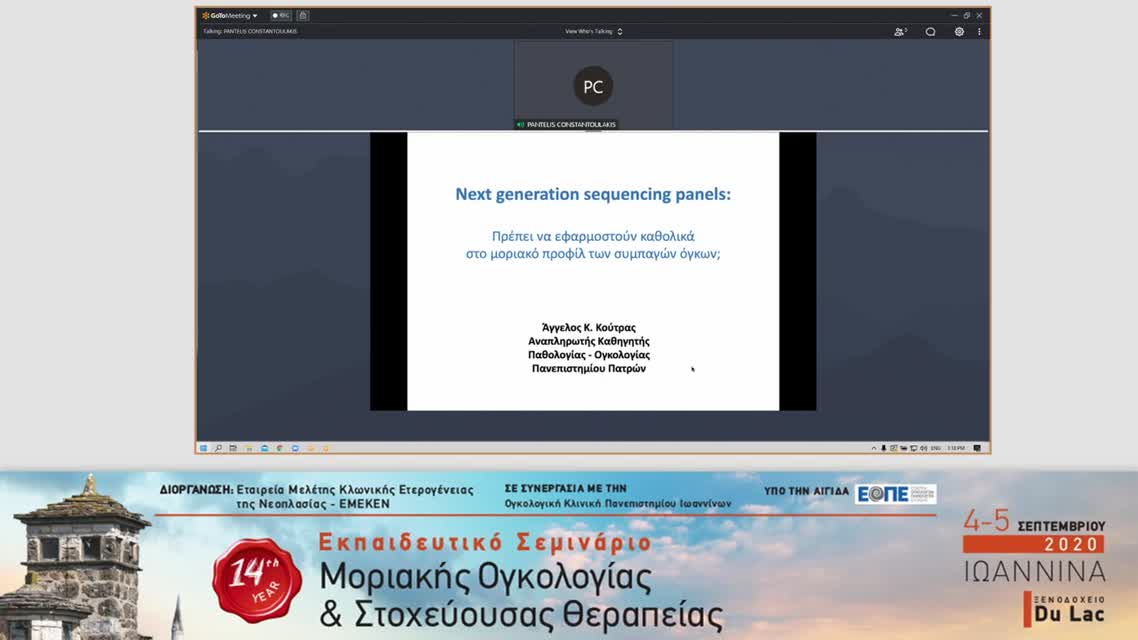The width and height of the screenshot is (1138, 640).
Task: Toggle the REC recording control
Action: [281, 15]
